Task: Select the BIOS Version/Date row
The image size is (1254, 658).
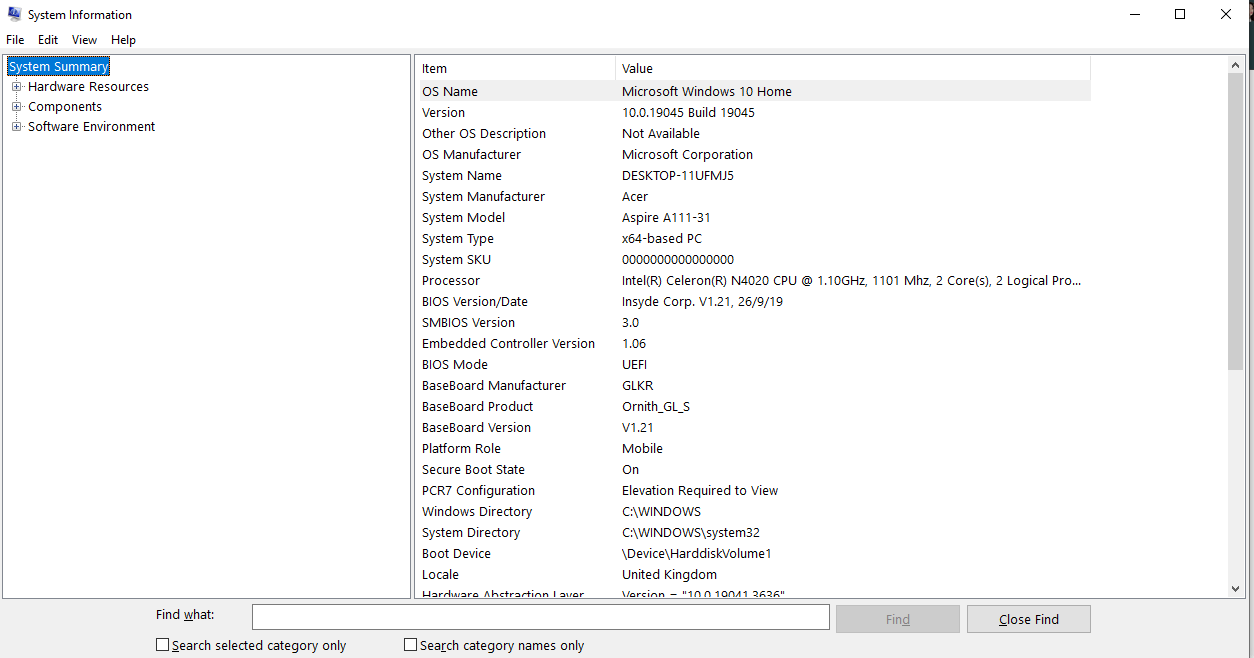Action: (x=753, y=301)
